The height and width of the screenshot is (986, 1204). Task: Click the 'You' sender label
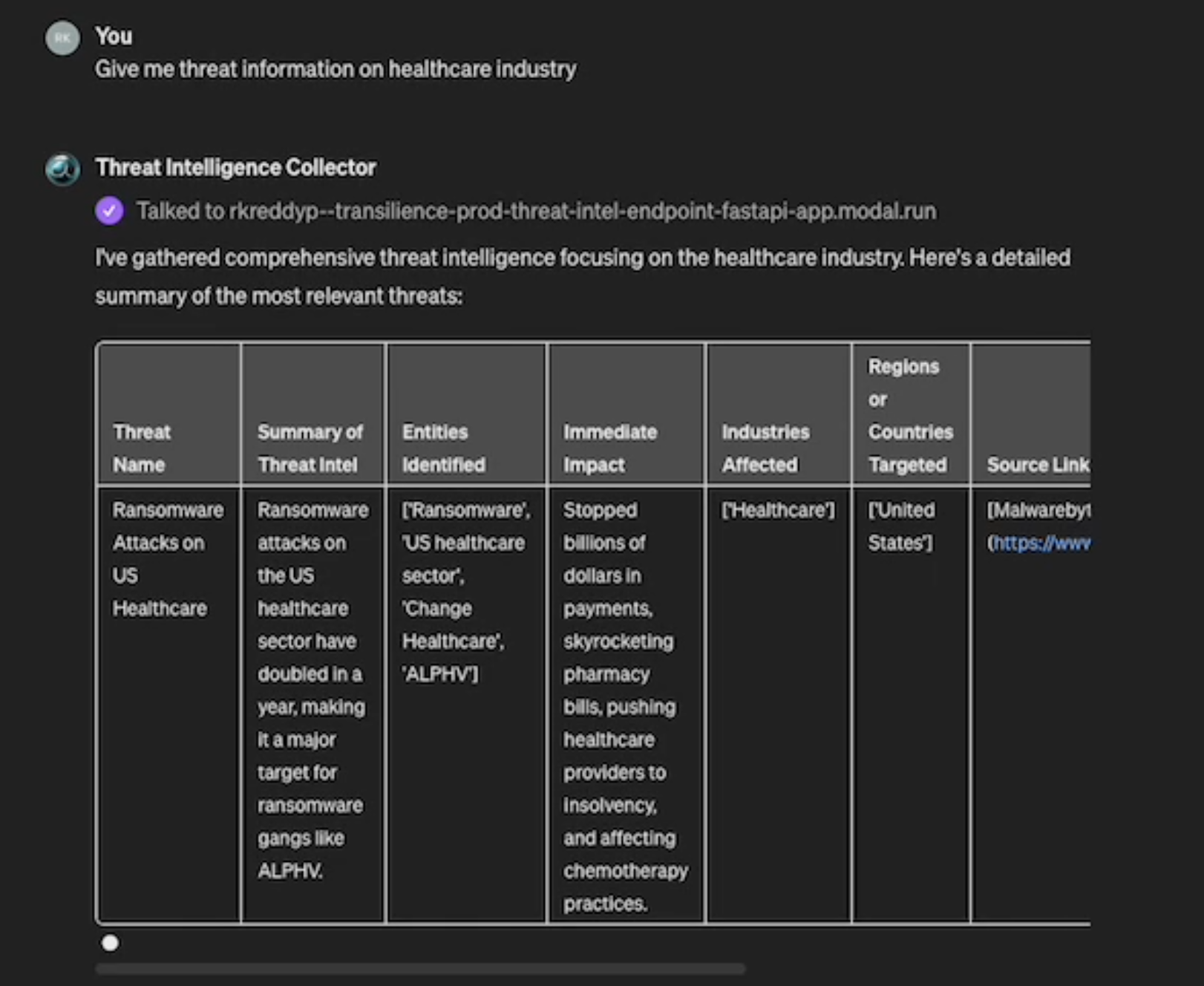pos(114,36)
